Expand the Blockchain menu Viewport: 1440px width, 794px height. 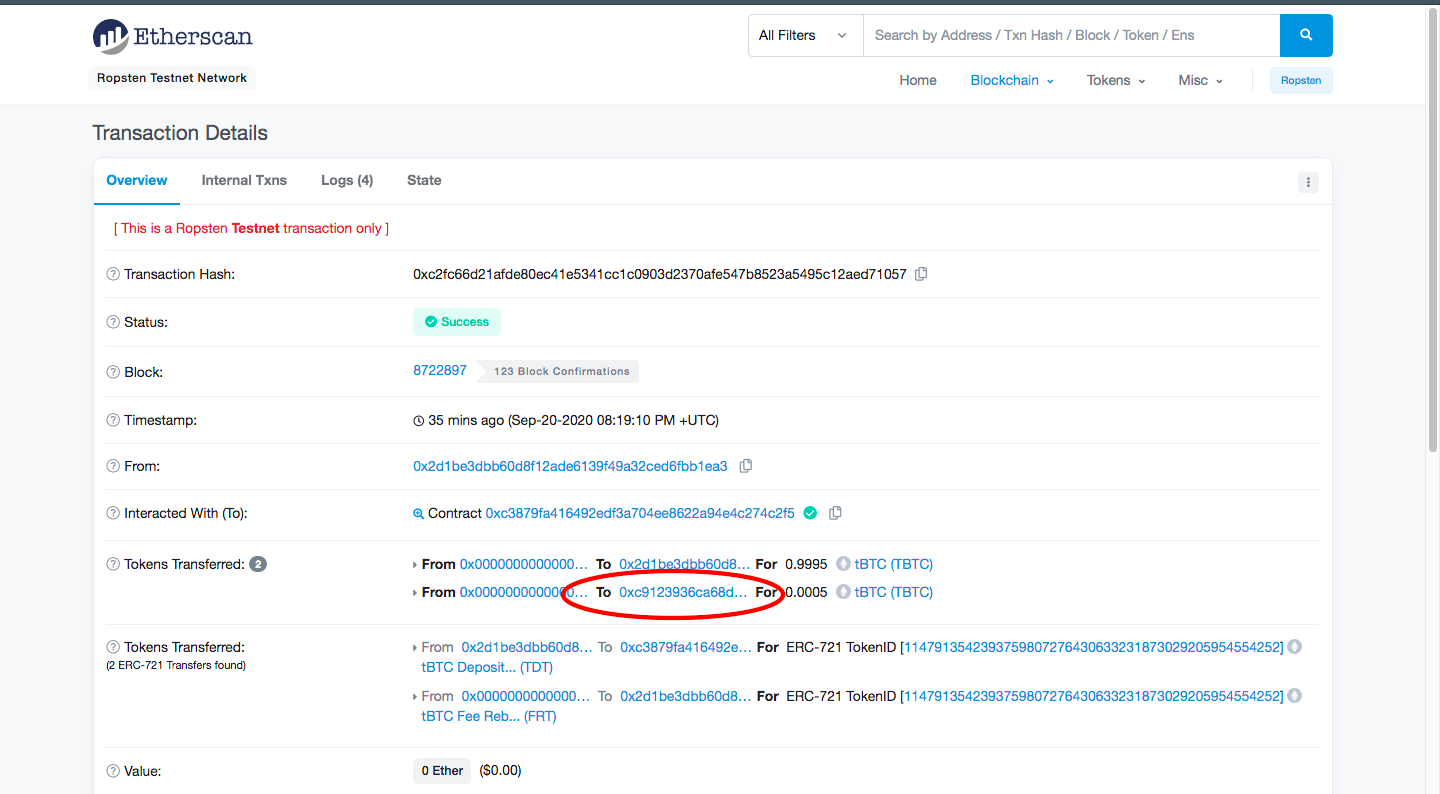1012,80
